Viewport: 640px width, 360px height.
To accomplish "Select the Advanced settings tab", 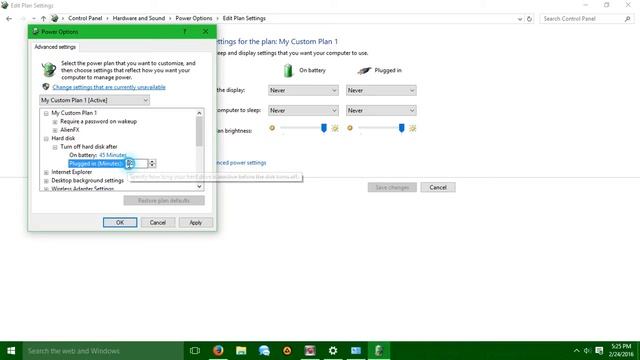I will point(55,47).
